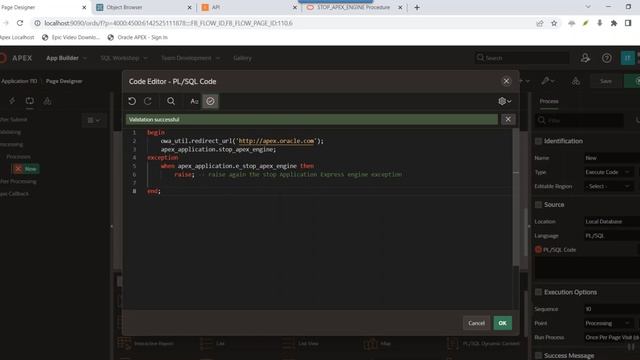This screenshot has width=640, height=360.
Task: Click line 8 'end;' in the code
Action: click(154, 191)
